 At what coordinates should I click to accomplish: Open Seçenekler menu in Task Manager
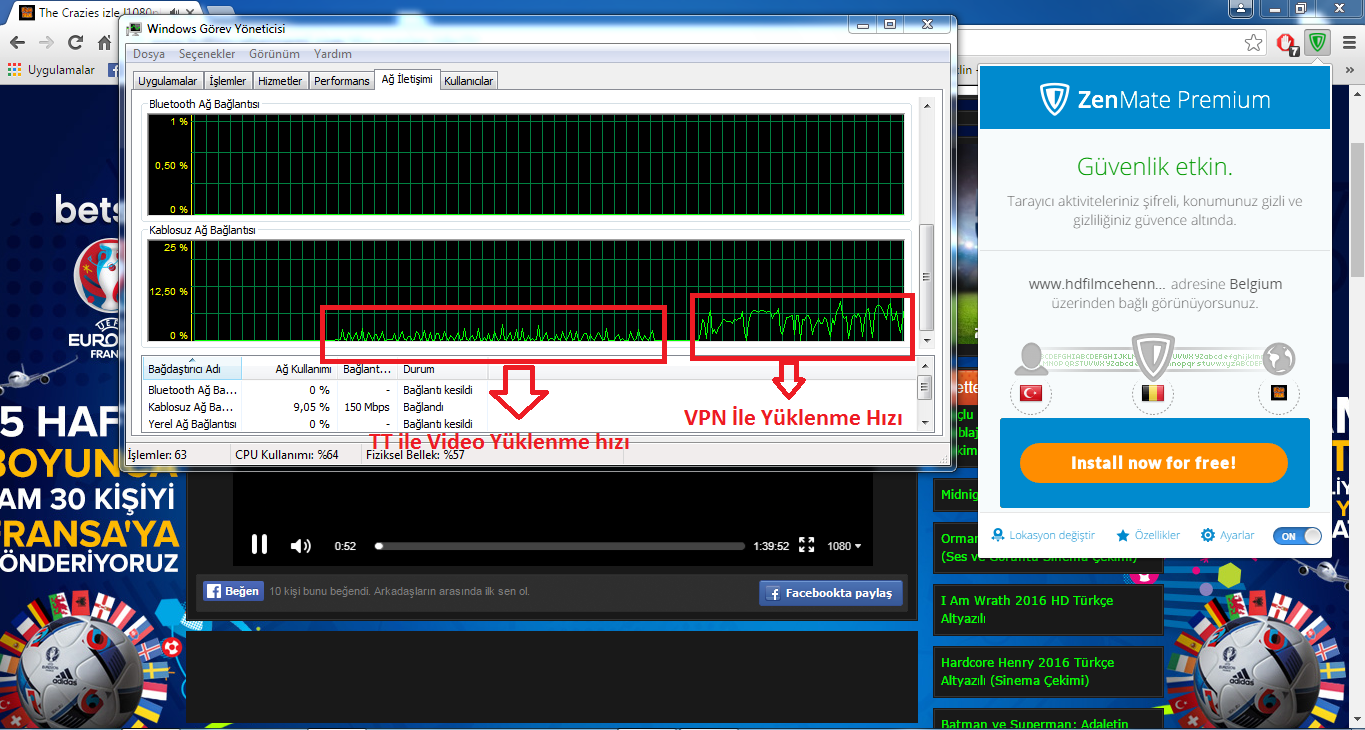207,54
